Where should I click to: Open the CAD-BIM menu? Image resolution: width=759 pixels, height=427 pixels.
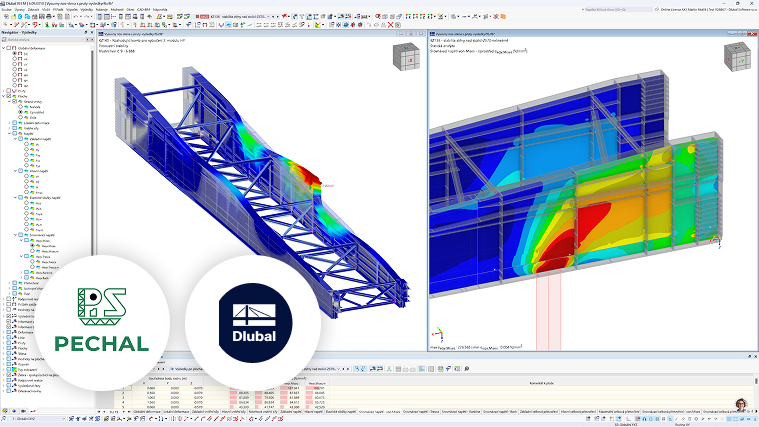tap(143, 9)
